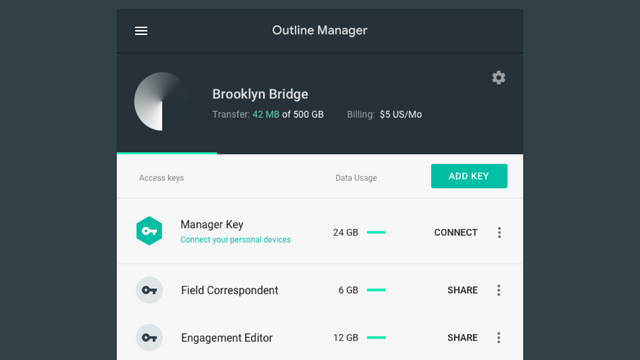This screenshot has height=360, width=640.
Task: Click the Manager Key hexagon icon
Action: pyautogui.click(x=149, y=231)
